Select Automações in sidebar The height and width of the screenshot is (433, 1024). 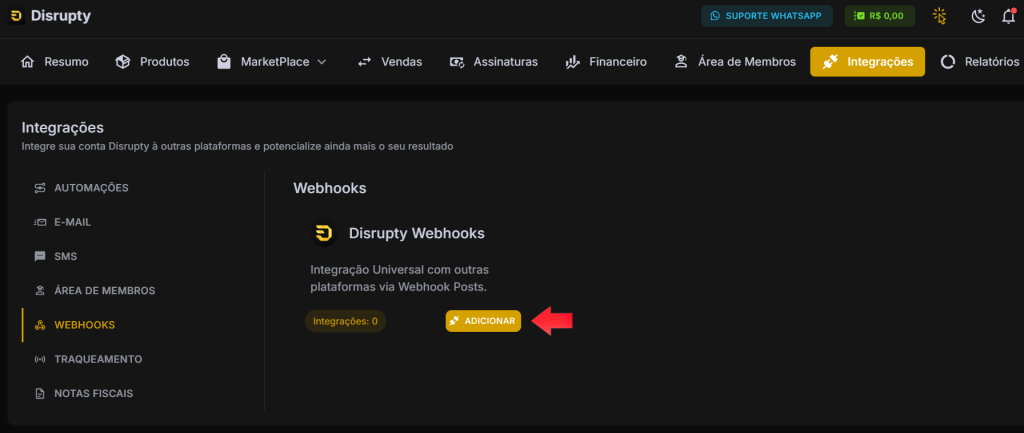[91, 188]
